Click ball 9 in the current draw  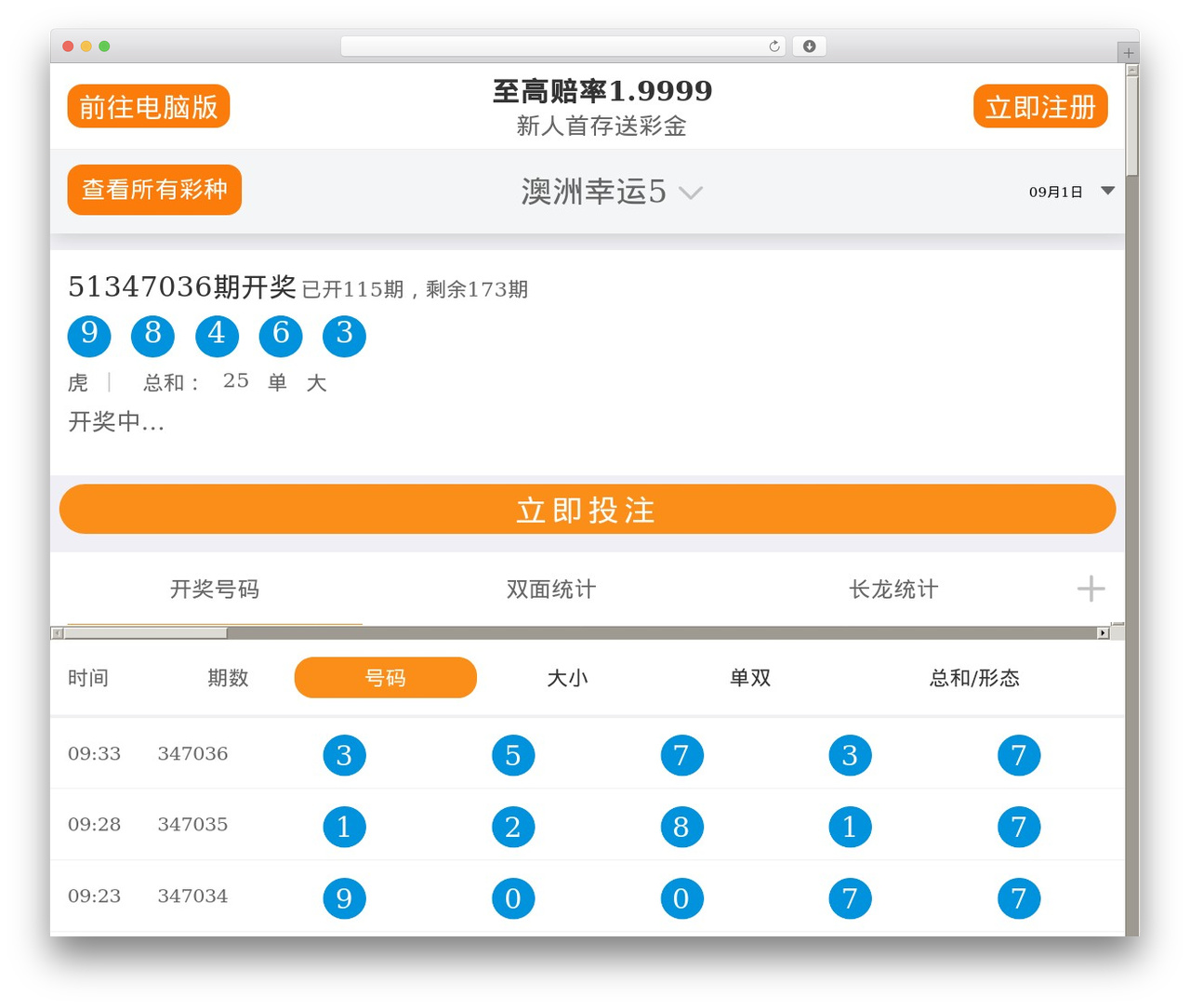click(x=89, y=335)
